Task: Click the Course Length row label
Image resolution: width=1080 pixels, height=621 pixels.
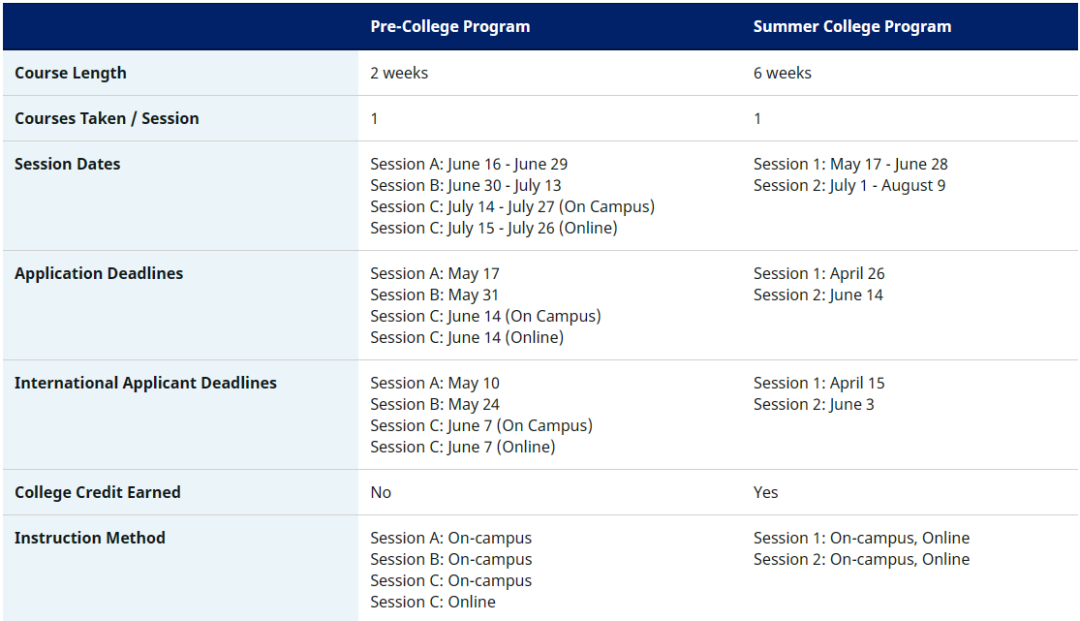Action: pyautogui.click(x=70, y=73)
